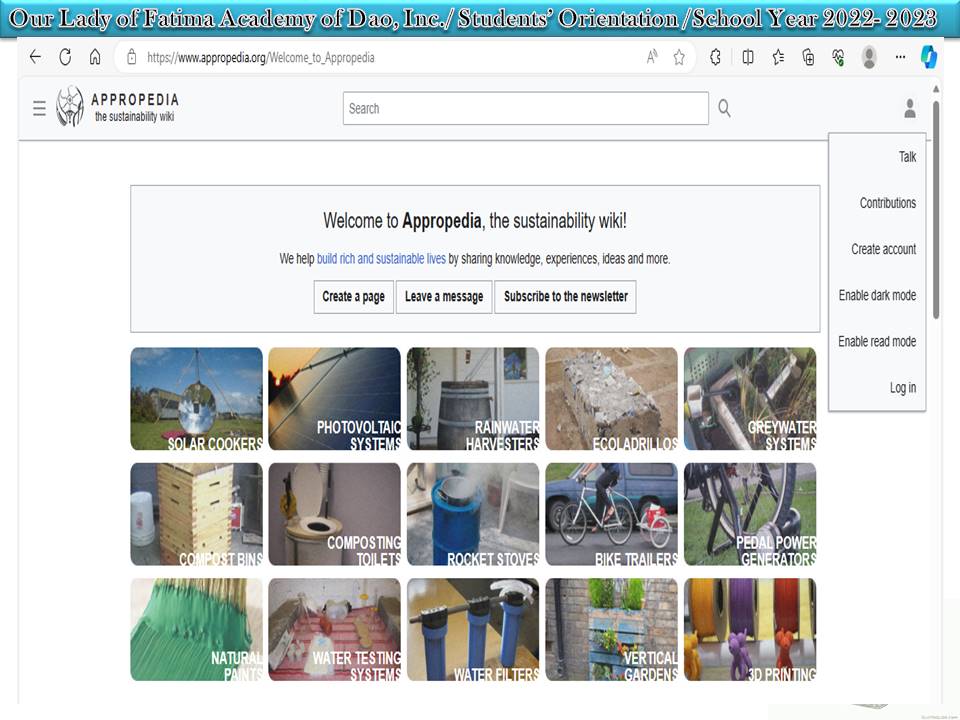
Task: Open the Rocket Stoves thumbnail
Action: pyautogui.click(x=472, y=514)
